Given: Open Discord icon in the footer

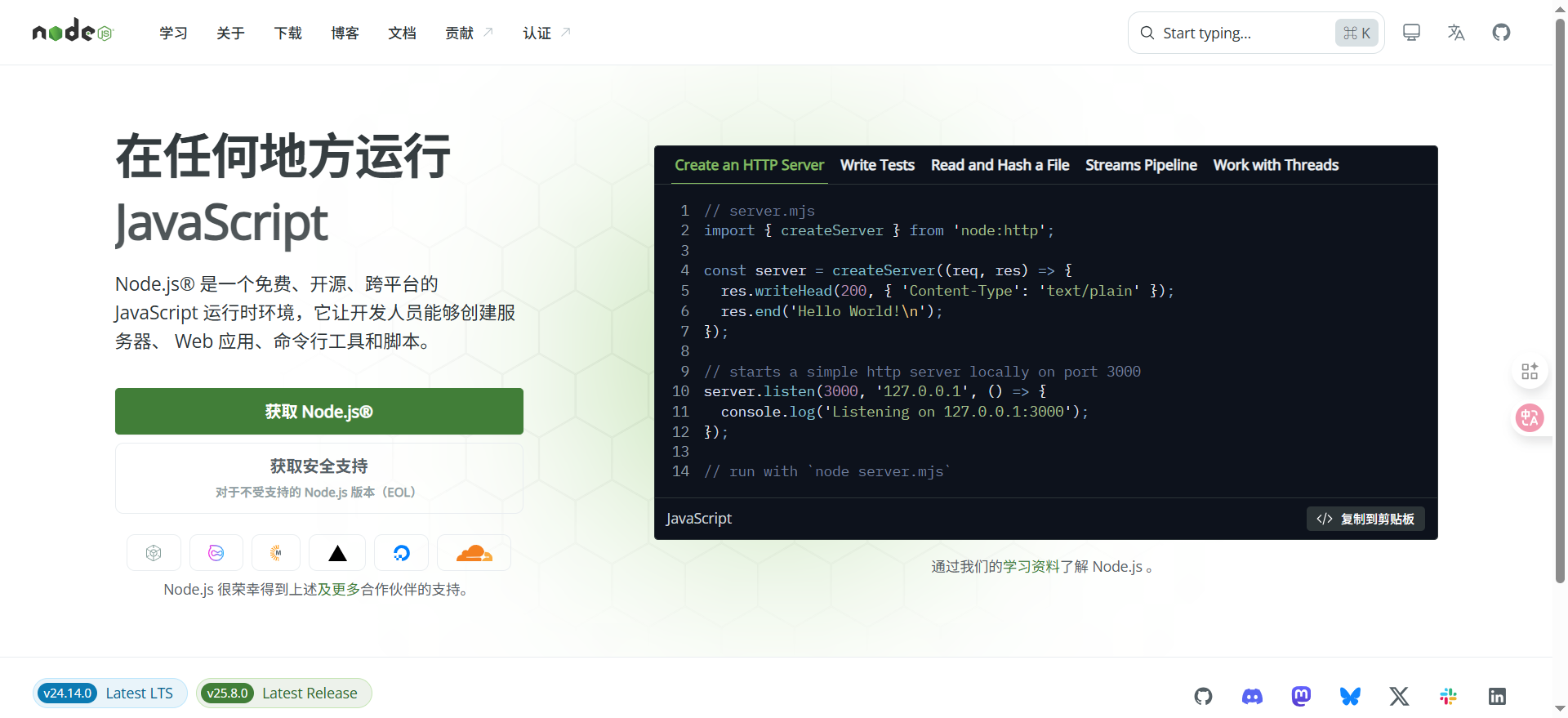Looking at the screenshot, I should coord(1252,696).
